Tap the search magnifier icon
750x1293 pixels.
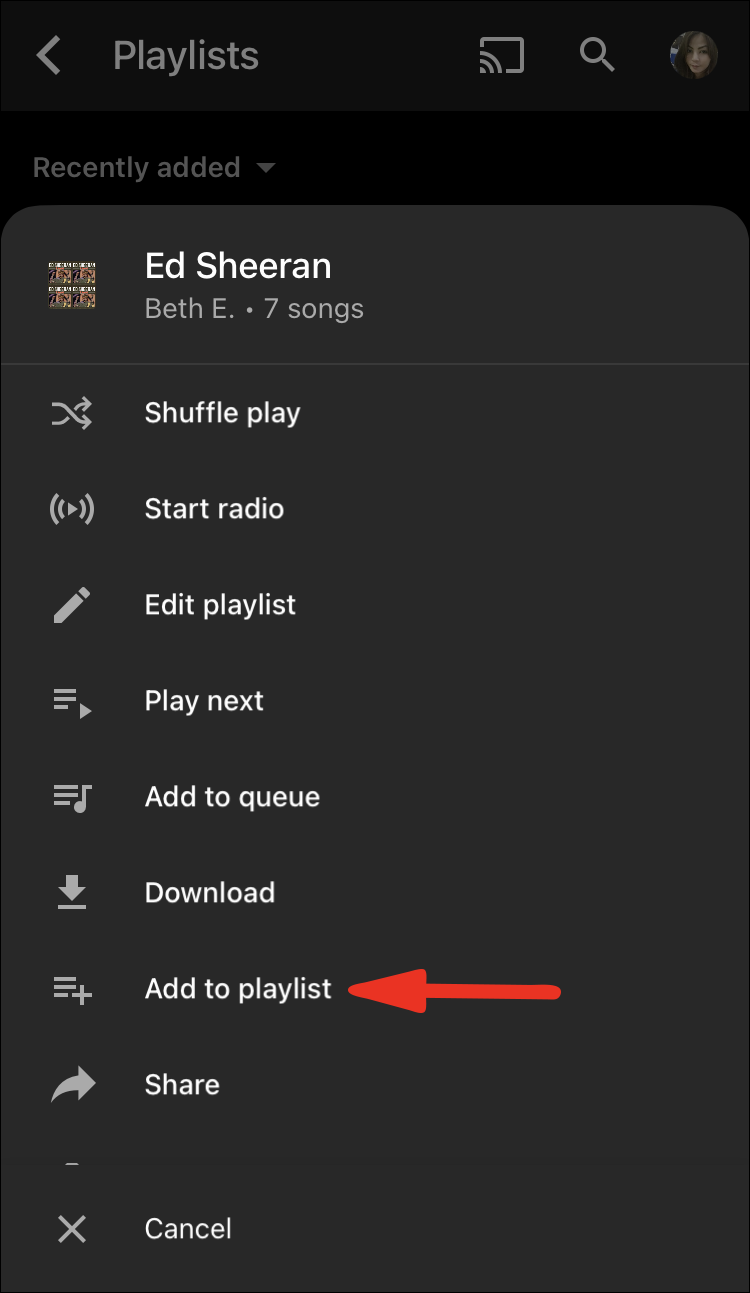click(597, 56)
